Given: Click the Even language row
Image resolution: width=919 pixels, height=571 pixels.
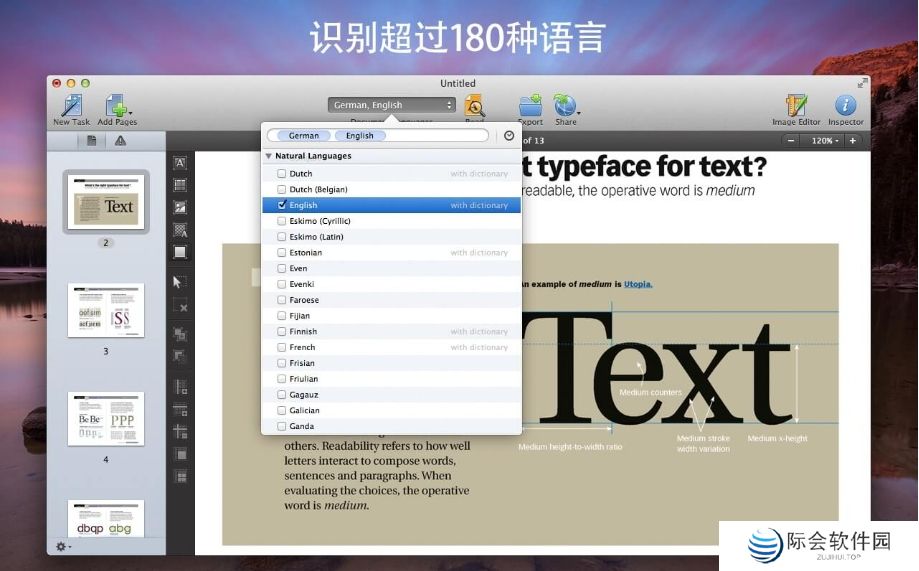Looking at the screenshot, I should [x=392, y=268].
